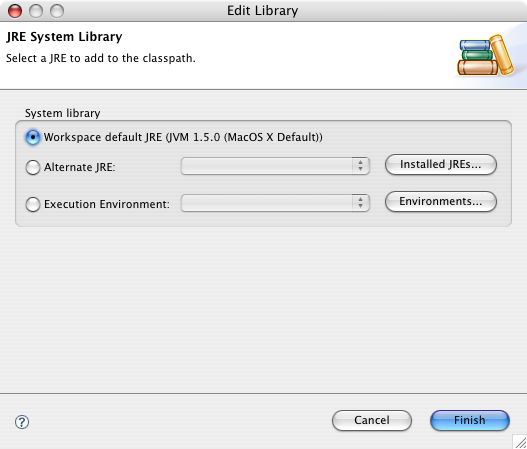Open the Execution Environment dropdown list
Screen dimensions: 527x449
pyautogui.click(x=275, y=203)
